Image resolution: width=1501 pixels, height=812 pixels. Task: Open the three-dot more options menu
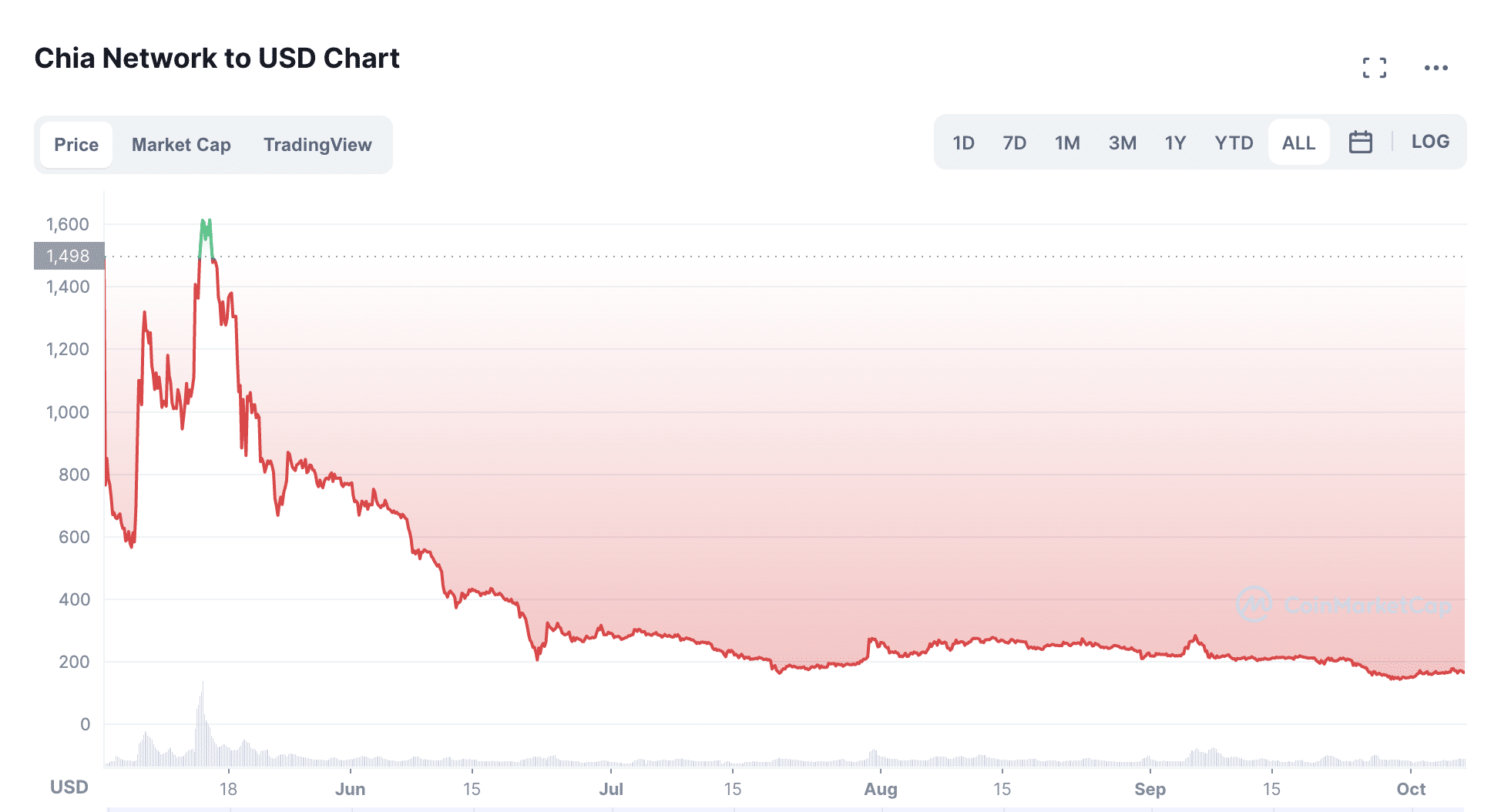click(x=1436, y=68)
